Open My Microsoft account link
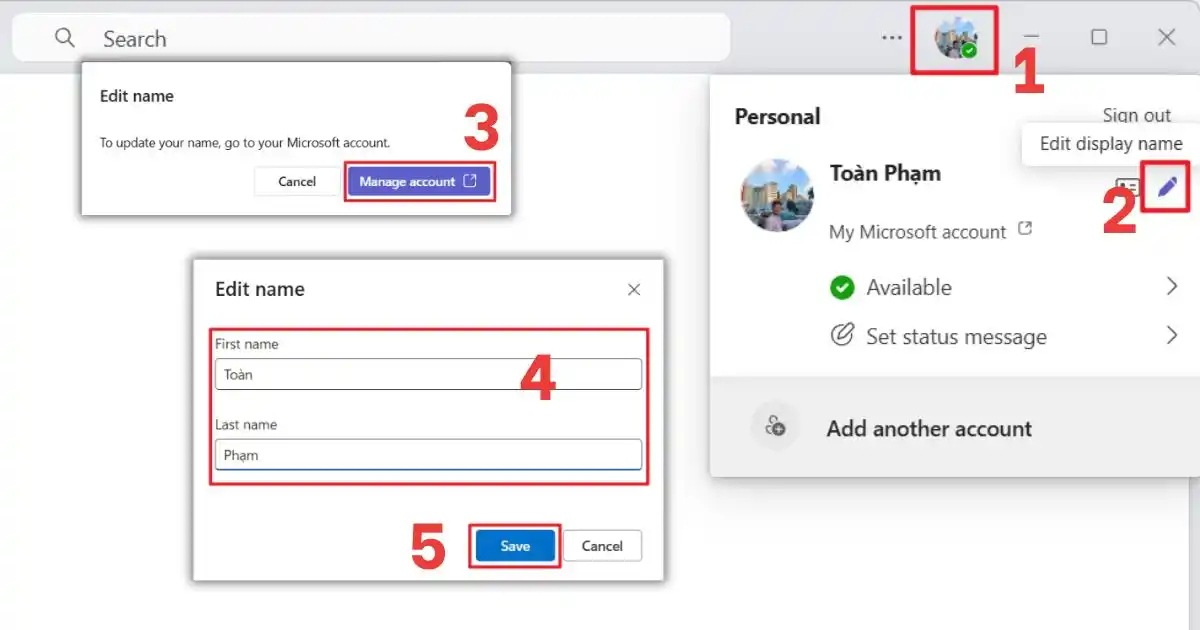The height and width of the screenshot is (630, 1200). click(x=917, y=232)
